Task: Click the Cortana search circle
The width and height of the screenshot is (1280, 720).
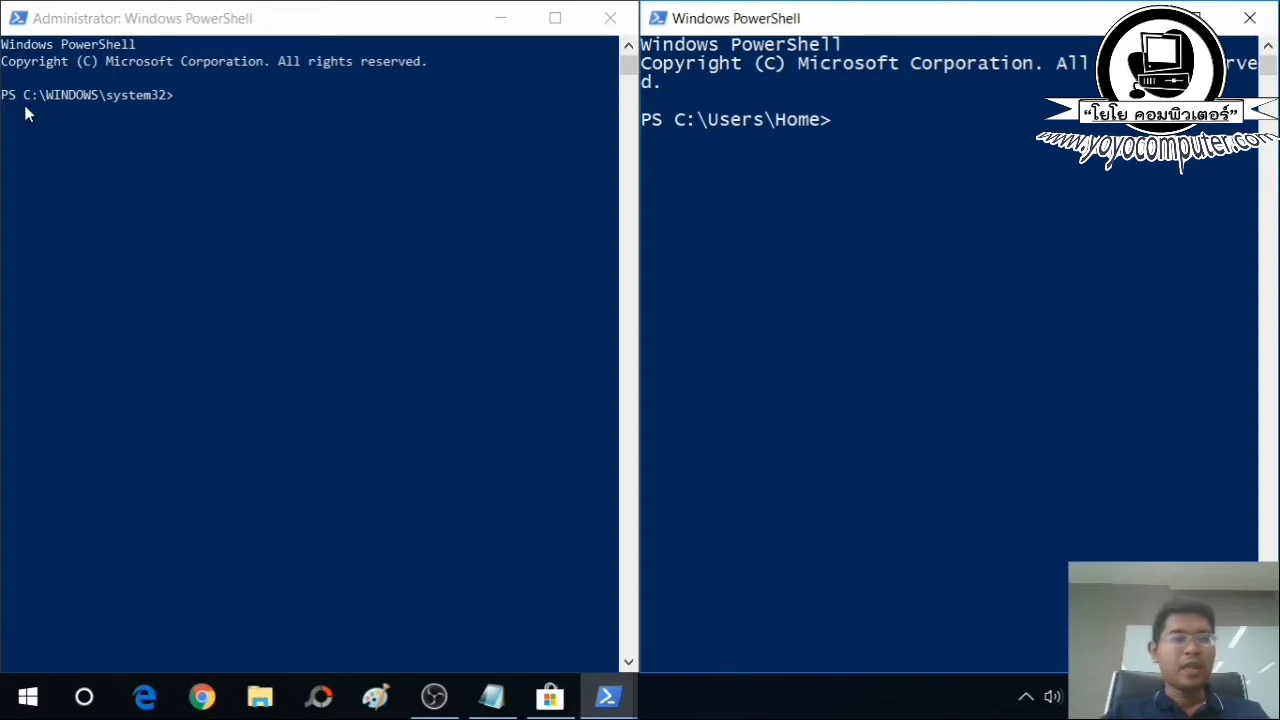Action: click(x=84, y=697)
